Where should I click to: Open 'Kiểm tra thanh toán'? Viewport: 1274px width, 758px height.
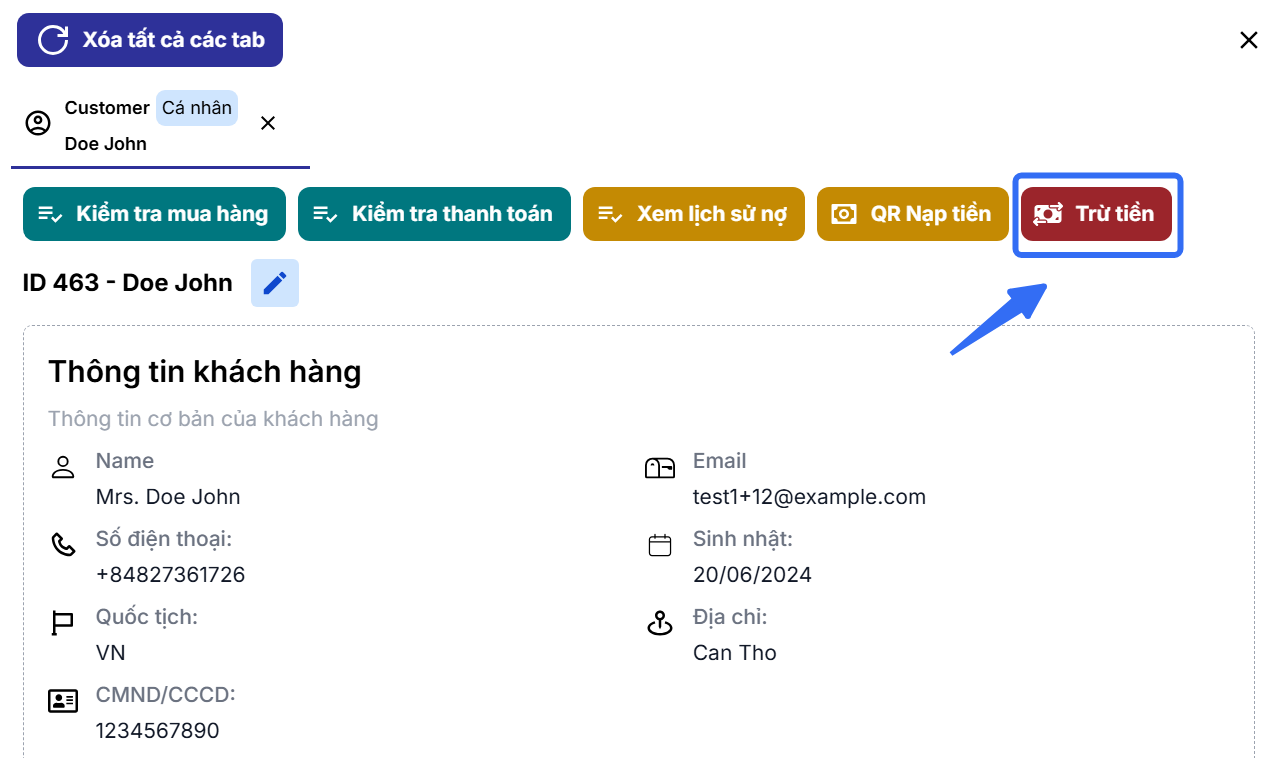coord(434,214)
